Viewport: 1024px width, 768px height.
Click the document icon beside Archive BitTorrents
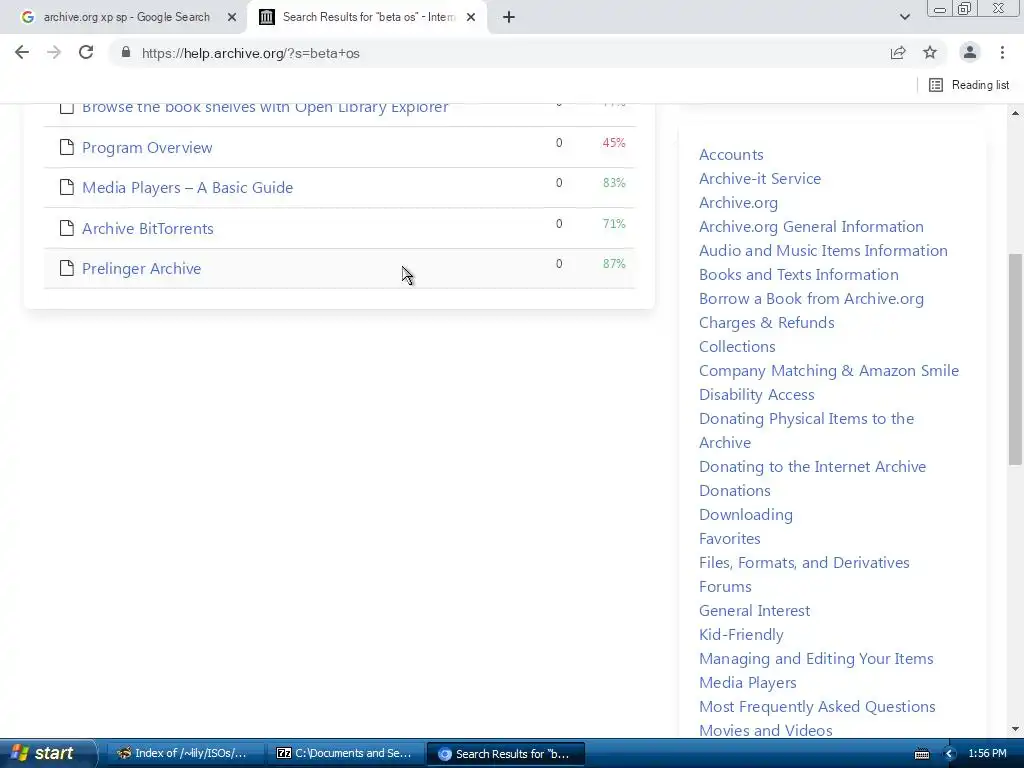point(67,228)
